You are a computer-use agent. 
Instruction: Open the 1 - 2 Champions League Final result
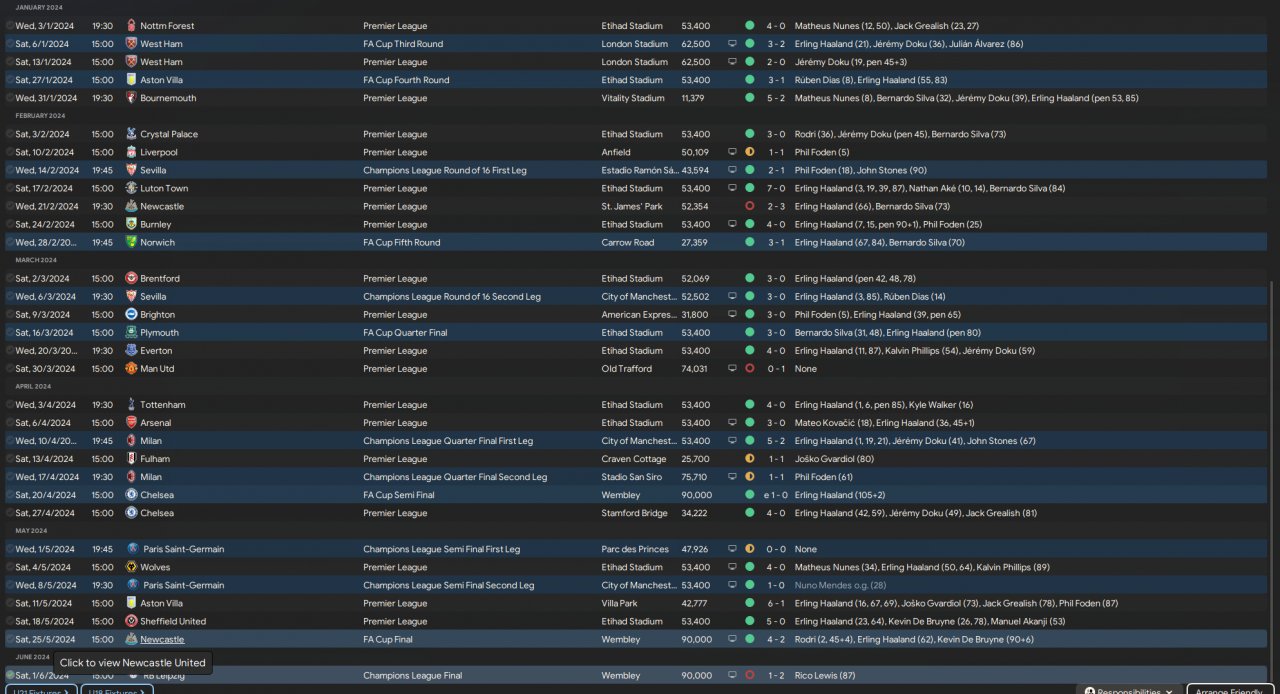coord(776,675)
